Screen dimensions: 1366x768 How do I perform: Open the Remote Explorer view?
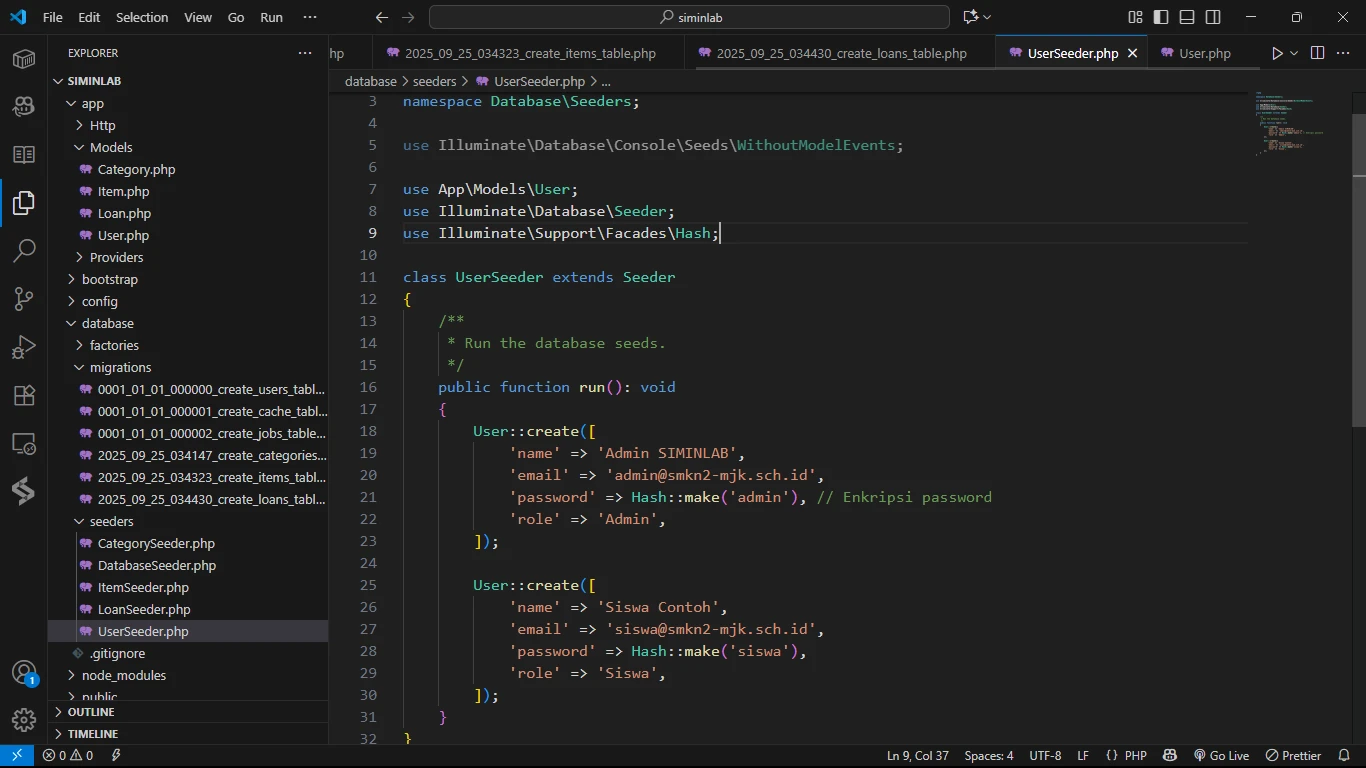(24, 443)
